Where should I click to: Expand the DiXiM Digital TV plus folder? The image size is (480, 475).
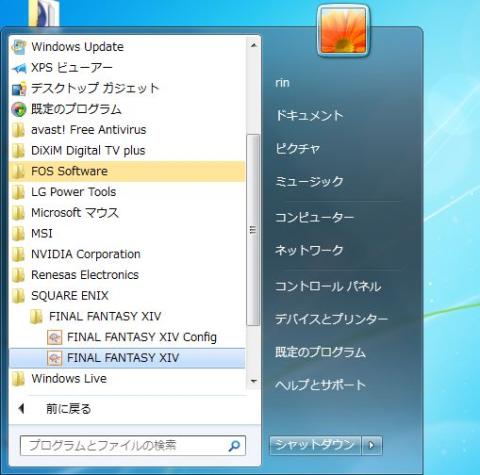127,151
